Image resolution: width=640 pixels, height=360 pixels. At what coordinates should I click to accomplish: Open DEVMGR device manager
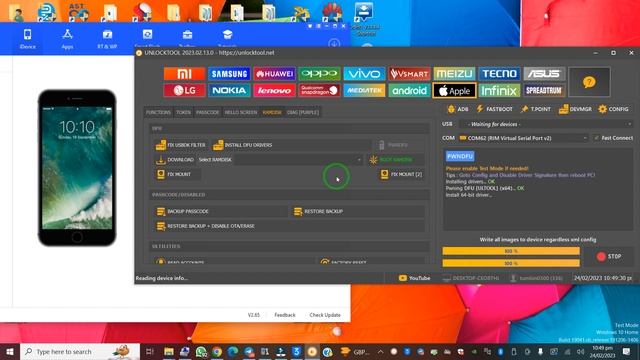click(575, 109)
